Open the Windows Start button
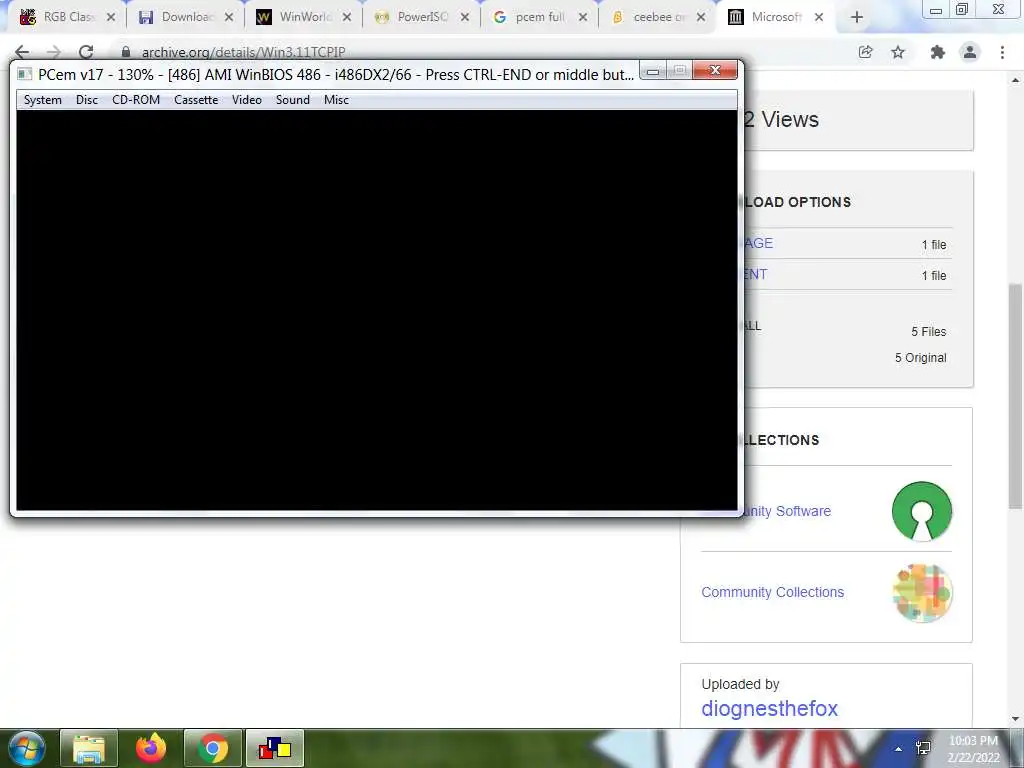Image resolution: width=1024 pixels, height=768 pixels. pos(27,748)
